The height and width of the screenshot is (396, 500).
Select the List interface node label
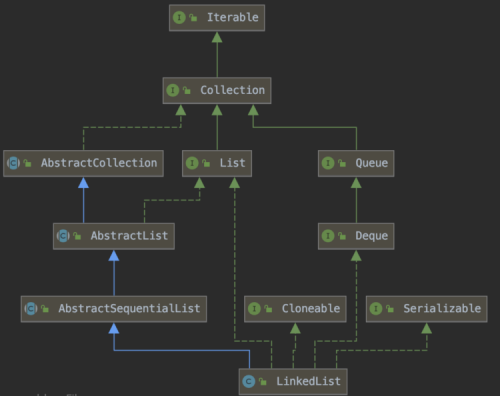[232, 163]
